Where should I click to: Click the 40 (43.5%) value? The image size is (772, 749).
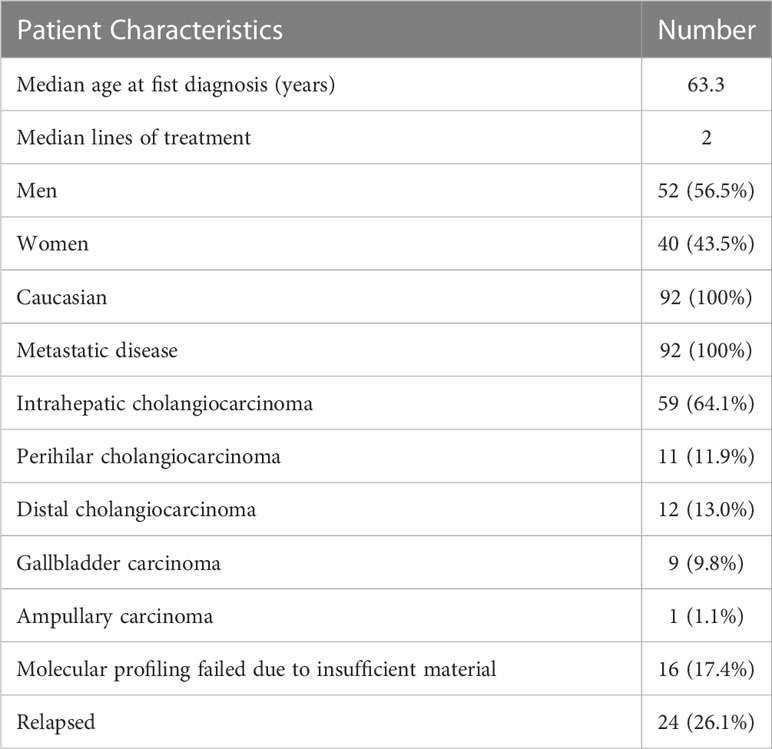pyautogui.click(x=706, y=244)
